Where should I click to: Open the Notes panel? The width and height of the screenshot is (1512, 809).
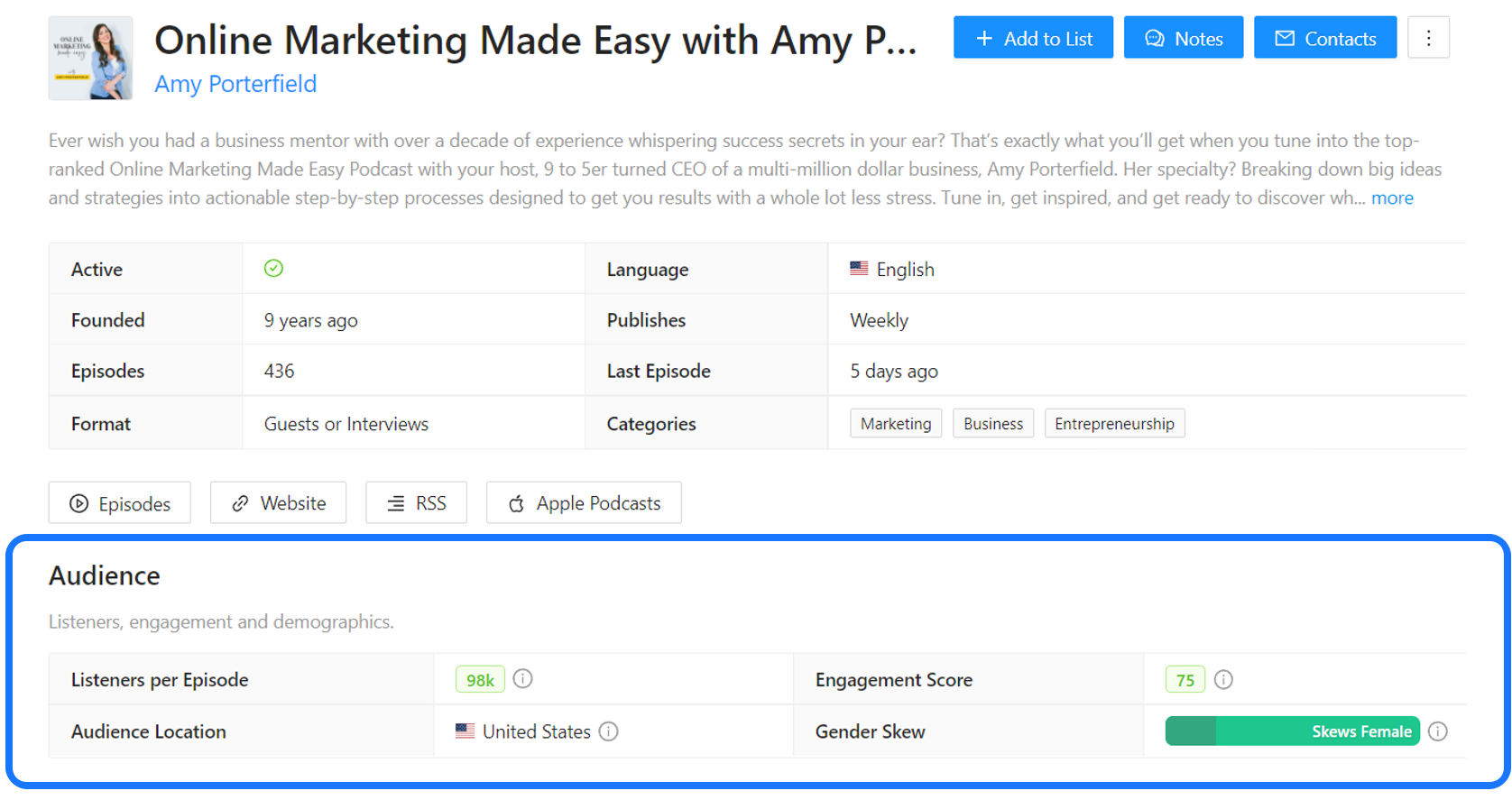tap(1184, 38)
